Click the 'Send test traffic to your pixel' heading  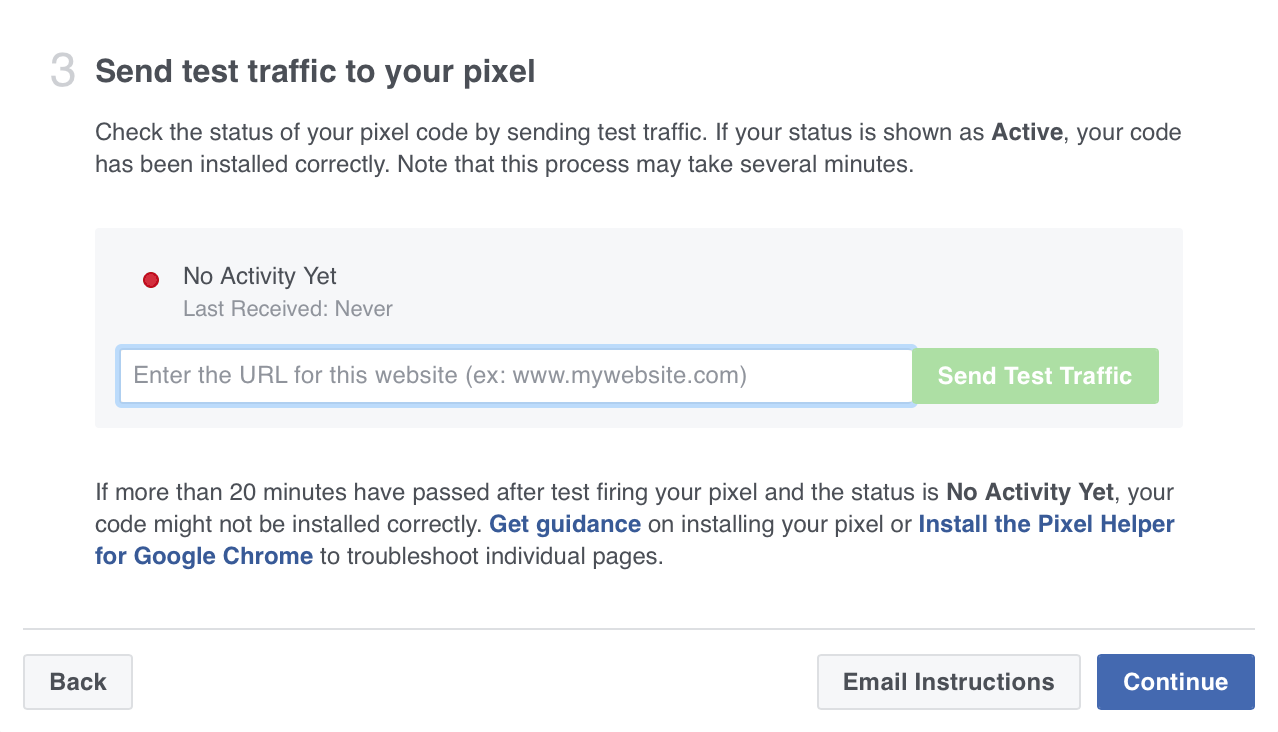click(315, 72)
